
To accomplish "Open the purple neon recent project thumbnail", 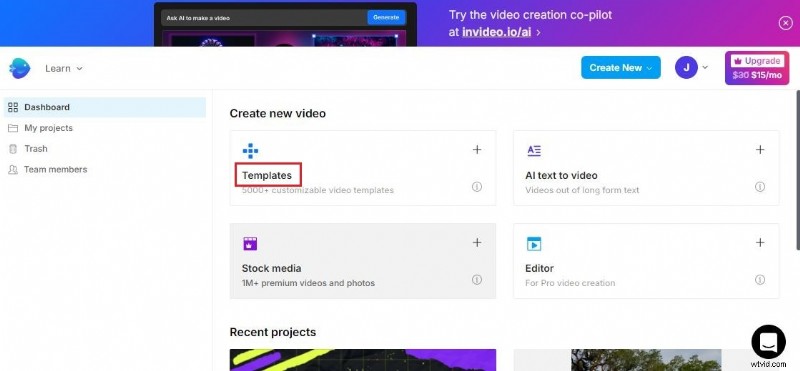I will coord(363,360).
